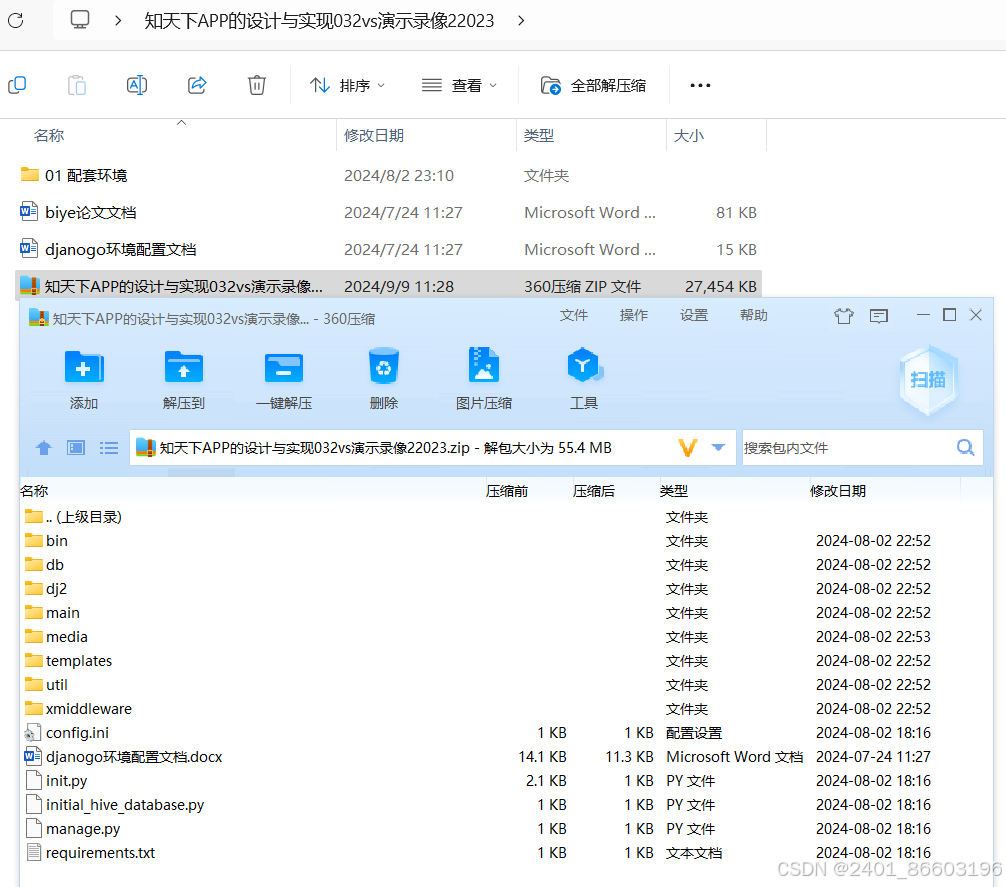
Task: Click 工具 tools icon
Action: [584, 379]
